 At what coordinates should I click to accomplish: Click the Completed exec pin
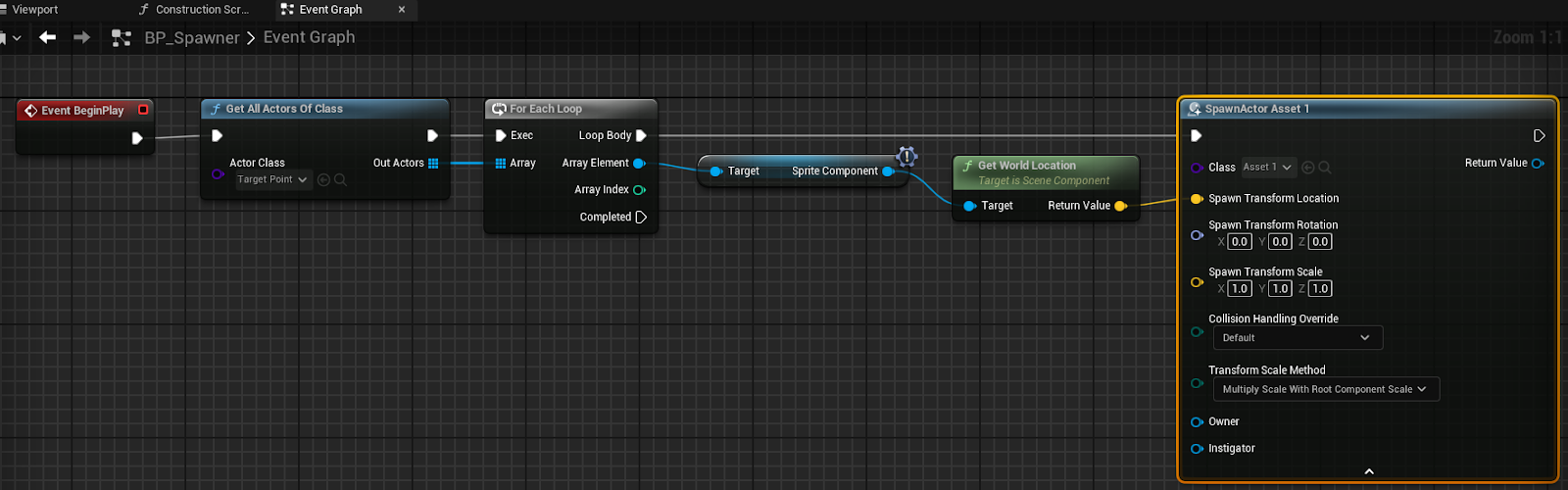pos(641,217)
